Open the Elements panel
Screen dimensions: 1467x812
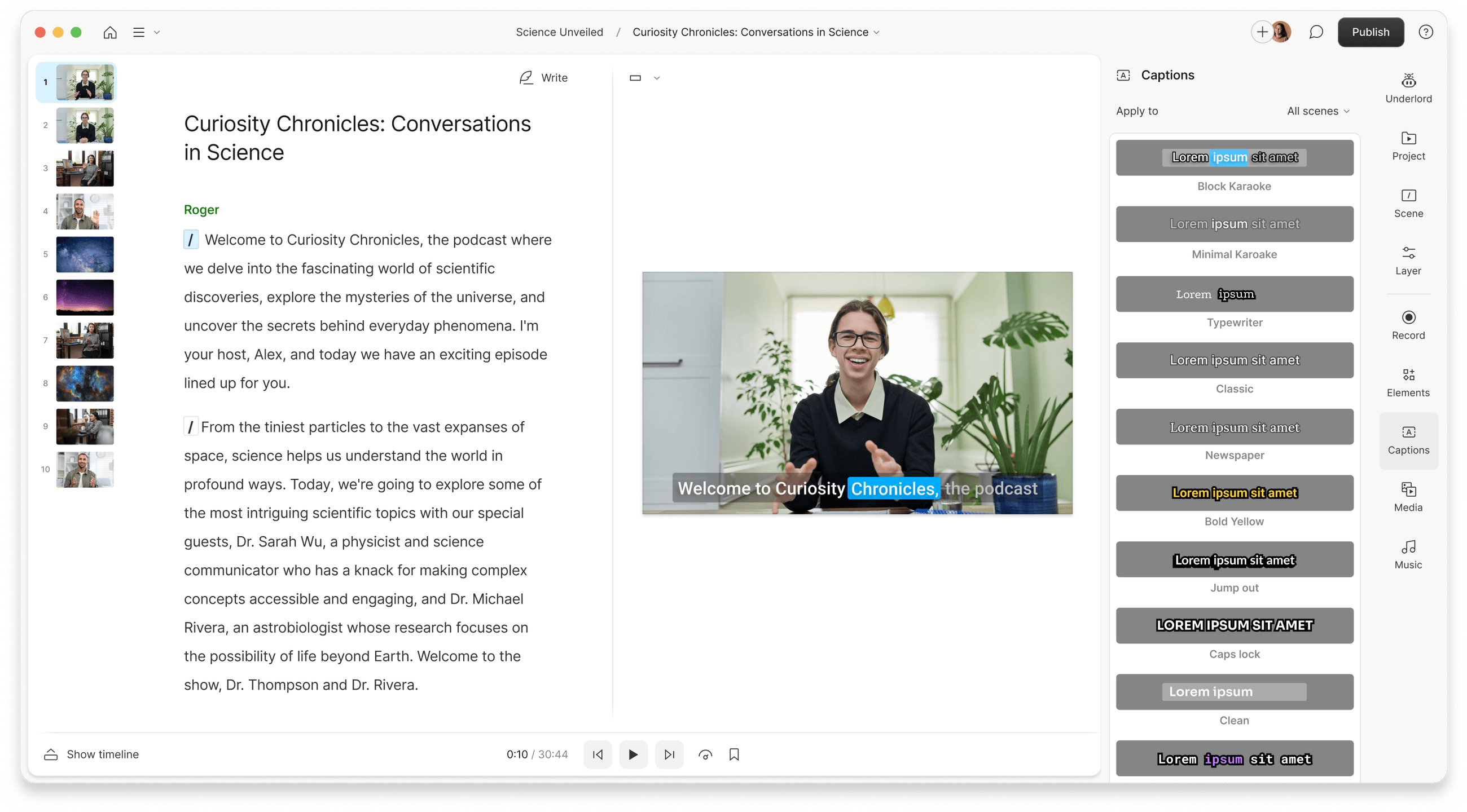point(1408,382)
